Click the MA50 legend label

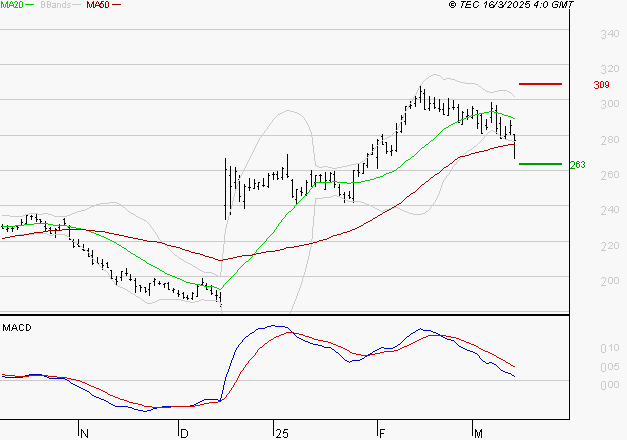[98, 5]
